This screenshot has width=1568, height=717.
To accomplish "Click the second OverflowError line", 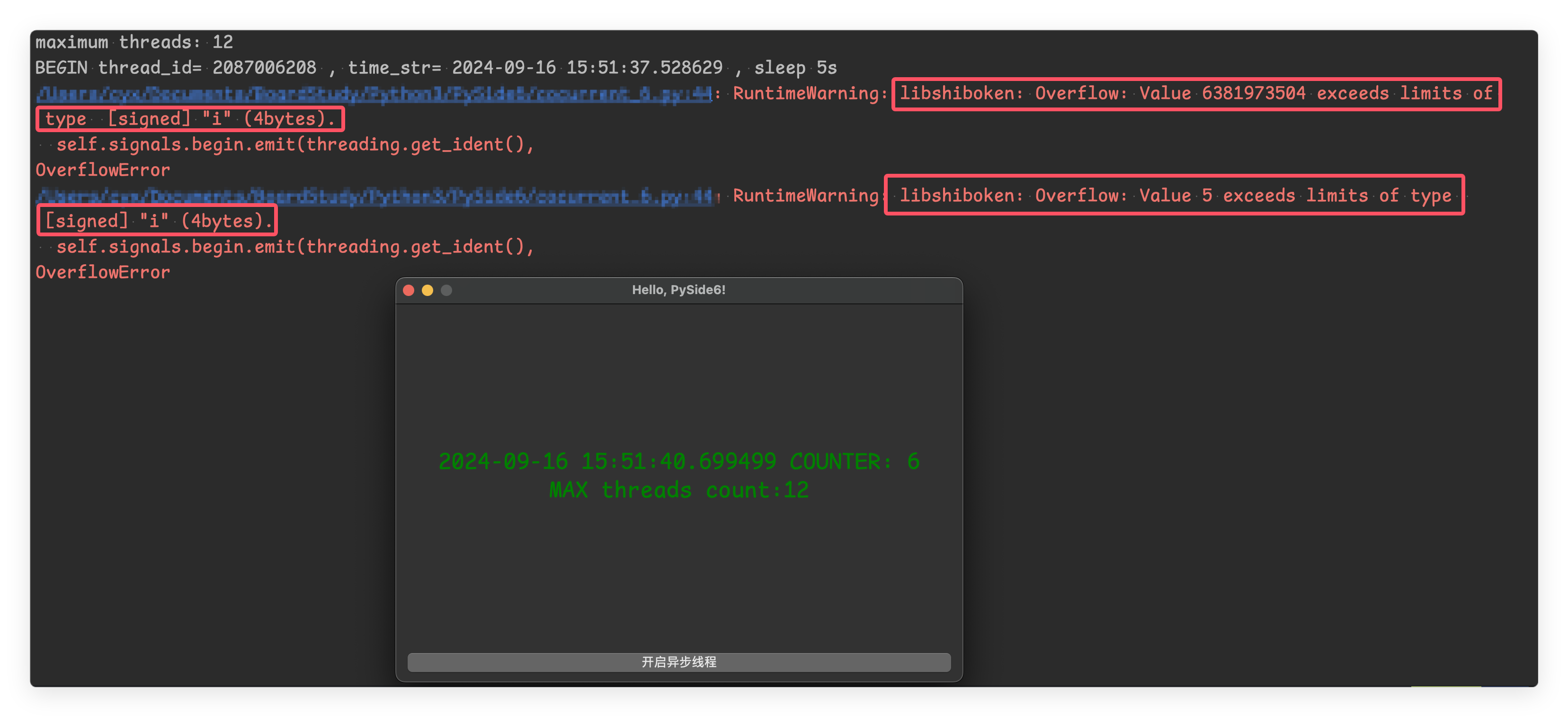I will click(103, 273).
